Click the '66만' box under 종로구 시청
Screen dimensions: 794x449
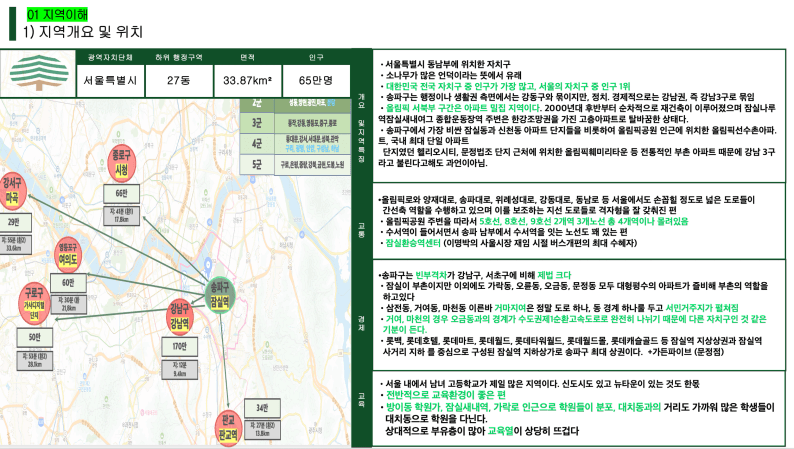(122, 194)
